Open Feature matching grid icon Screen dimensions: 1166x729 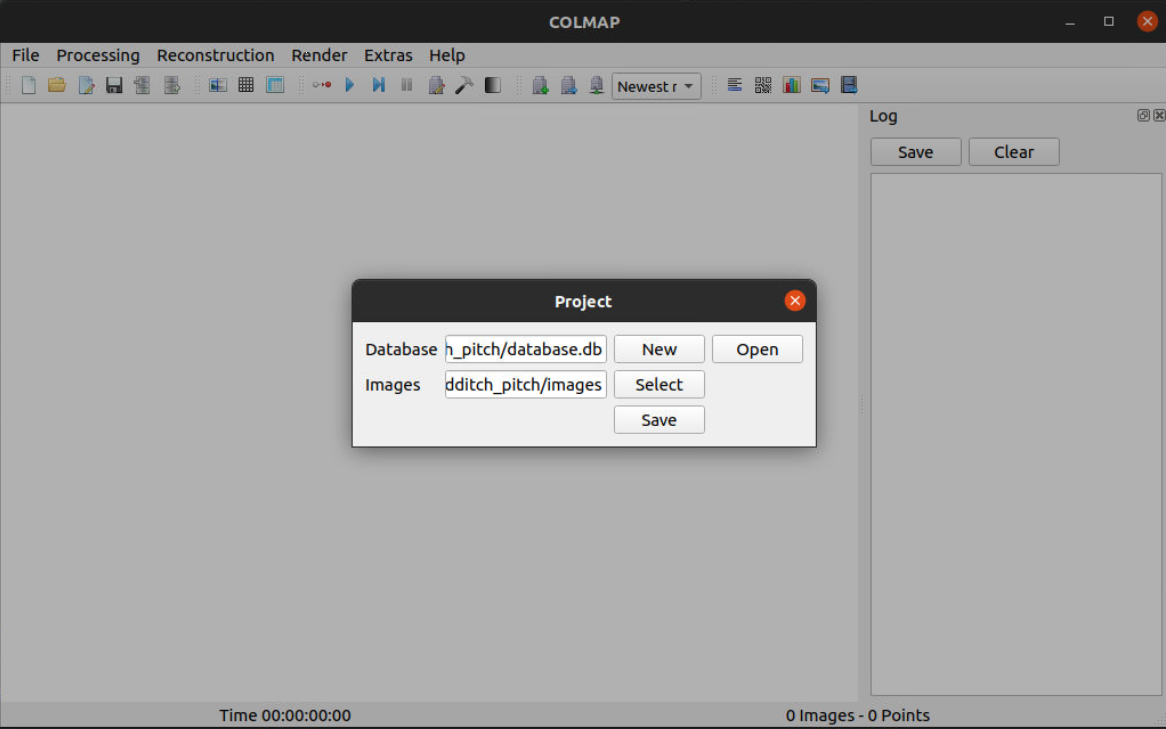[x=246, y=86]
